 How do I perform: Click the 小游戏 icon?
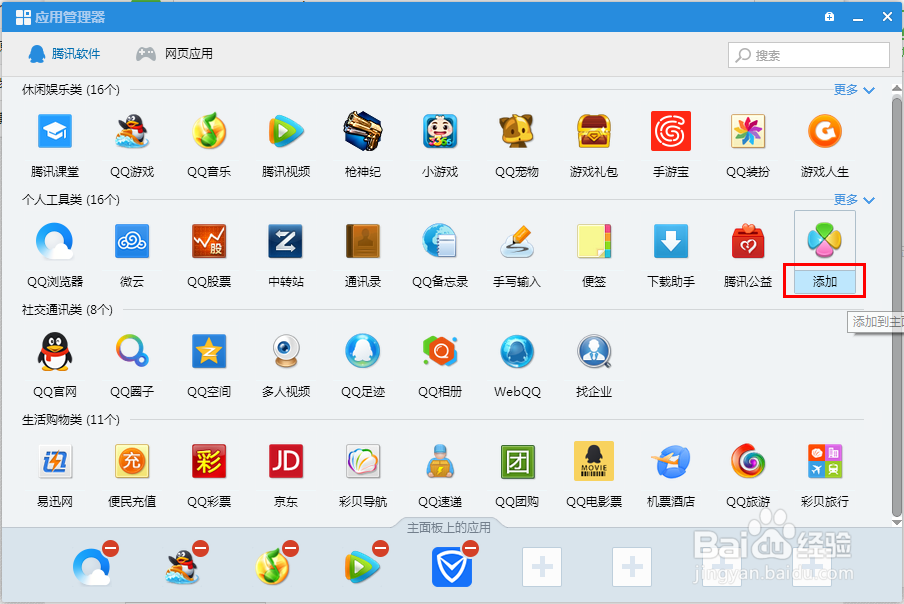pos(440,131)
